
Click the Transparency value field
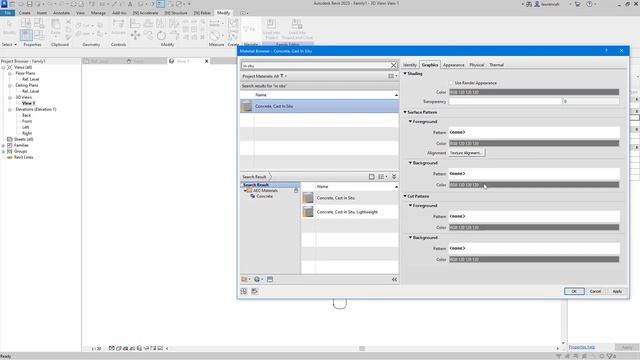(x=591, y=101)
